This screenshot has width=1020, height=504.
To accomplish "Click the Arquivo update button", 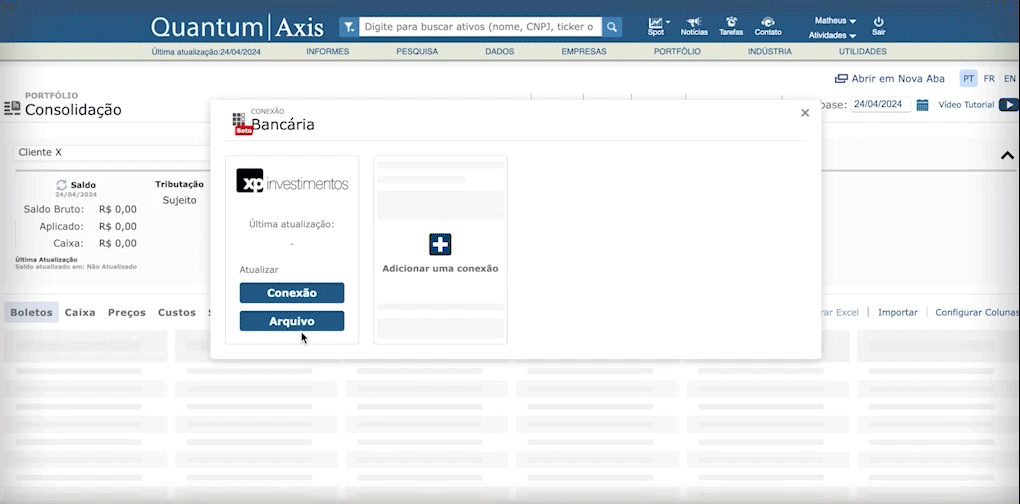I will pyautogui.click(x=291, y=321).
